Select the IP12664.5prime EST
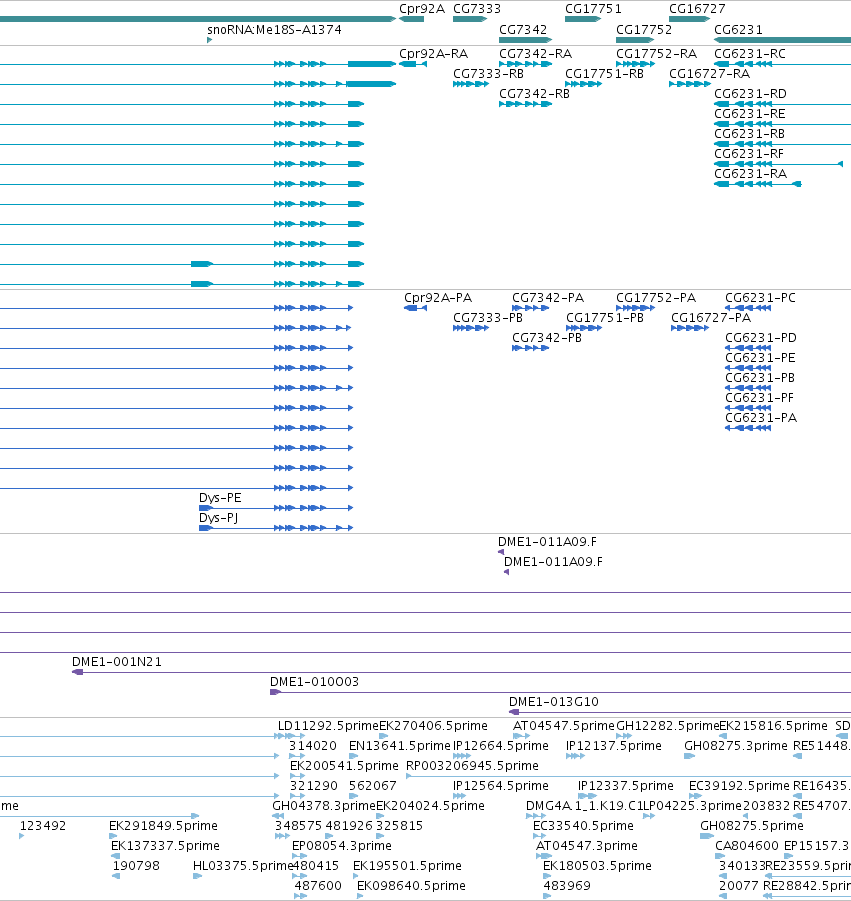The height and width of the screenshot is (901, 851). pyautogui.click(x=462, y=756)
